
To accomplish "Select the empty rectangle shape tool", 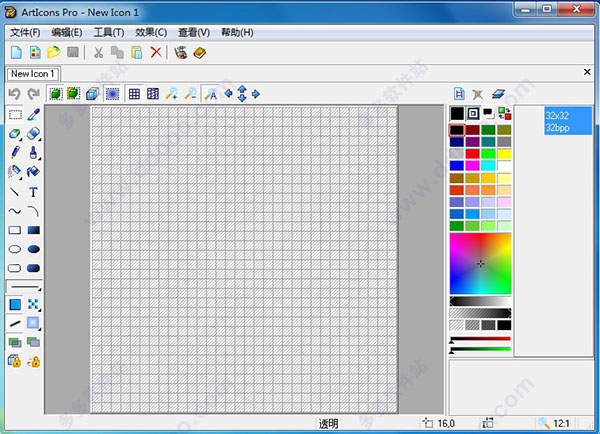I will (15, 230).
